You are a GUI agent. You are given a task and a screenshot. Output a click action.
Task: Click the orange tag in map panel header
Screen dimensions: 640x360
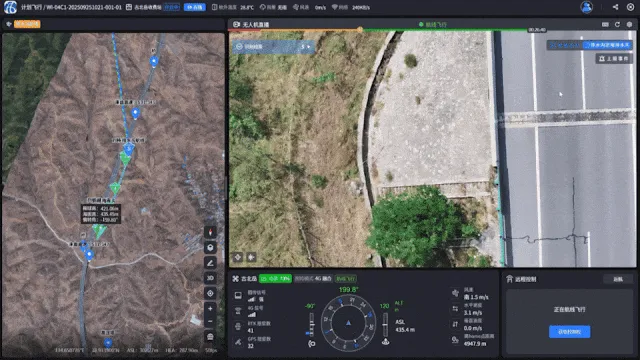27,24
